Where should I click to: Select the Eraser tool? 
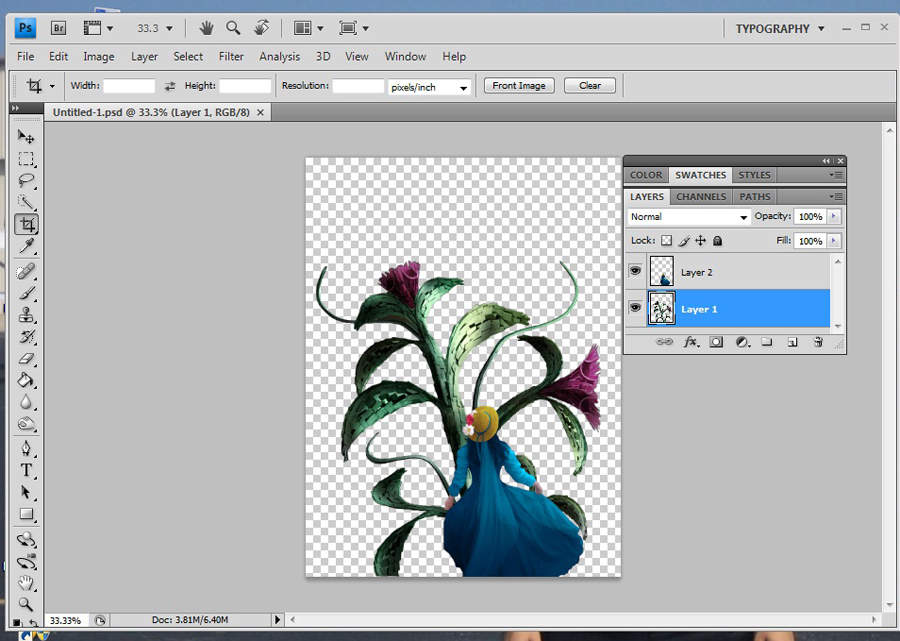pos(26,359)
